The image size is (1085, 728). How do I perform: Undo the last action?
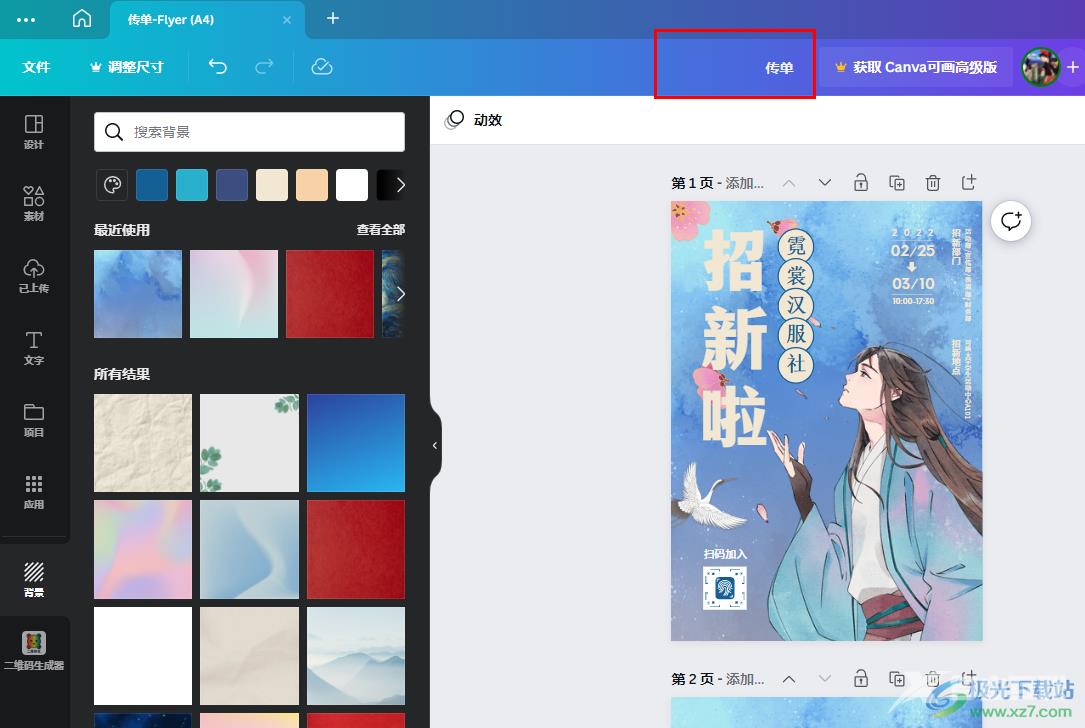[x=218, y=66]
